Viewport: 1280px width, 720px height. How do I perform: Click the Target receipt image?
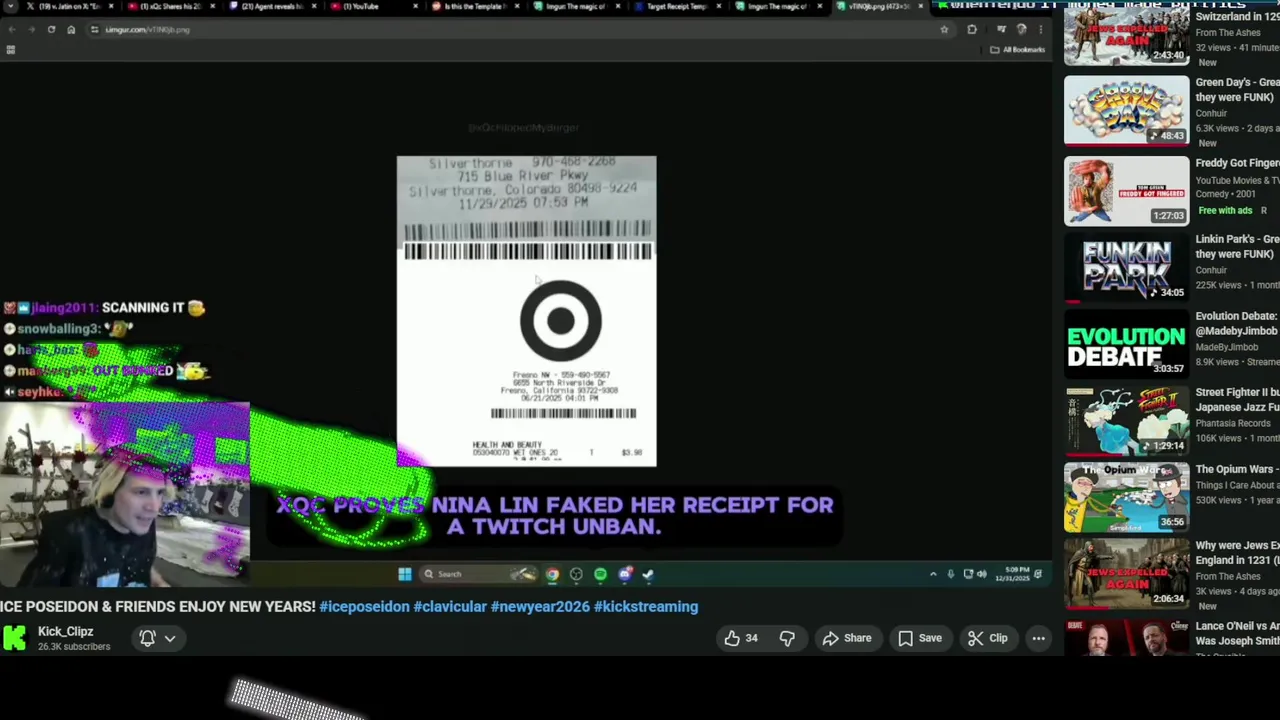pyautogui.click(x=526, y=311)
